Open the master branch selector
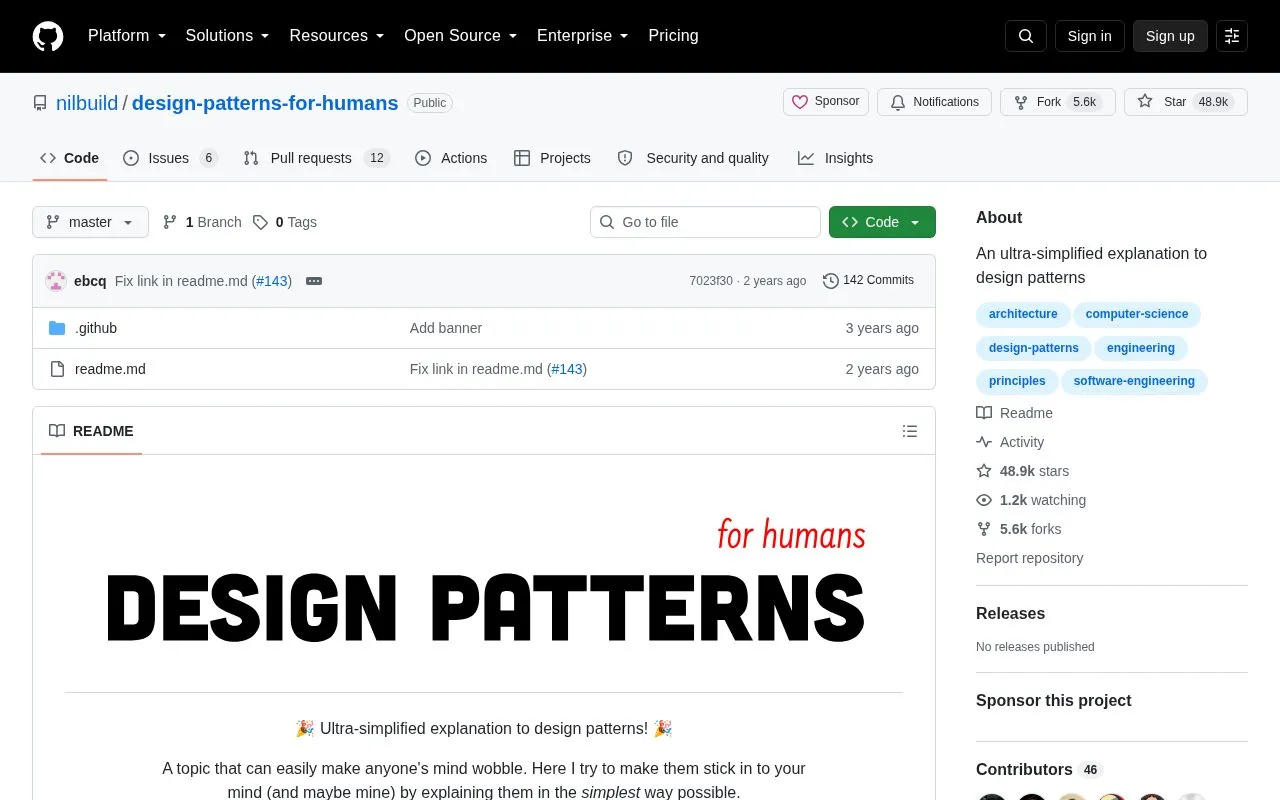This screenshot has width=1280, height=800. click(90, 222)
